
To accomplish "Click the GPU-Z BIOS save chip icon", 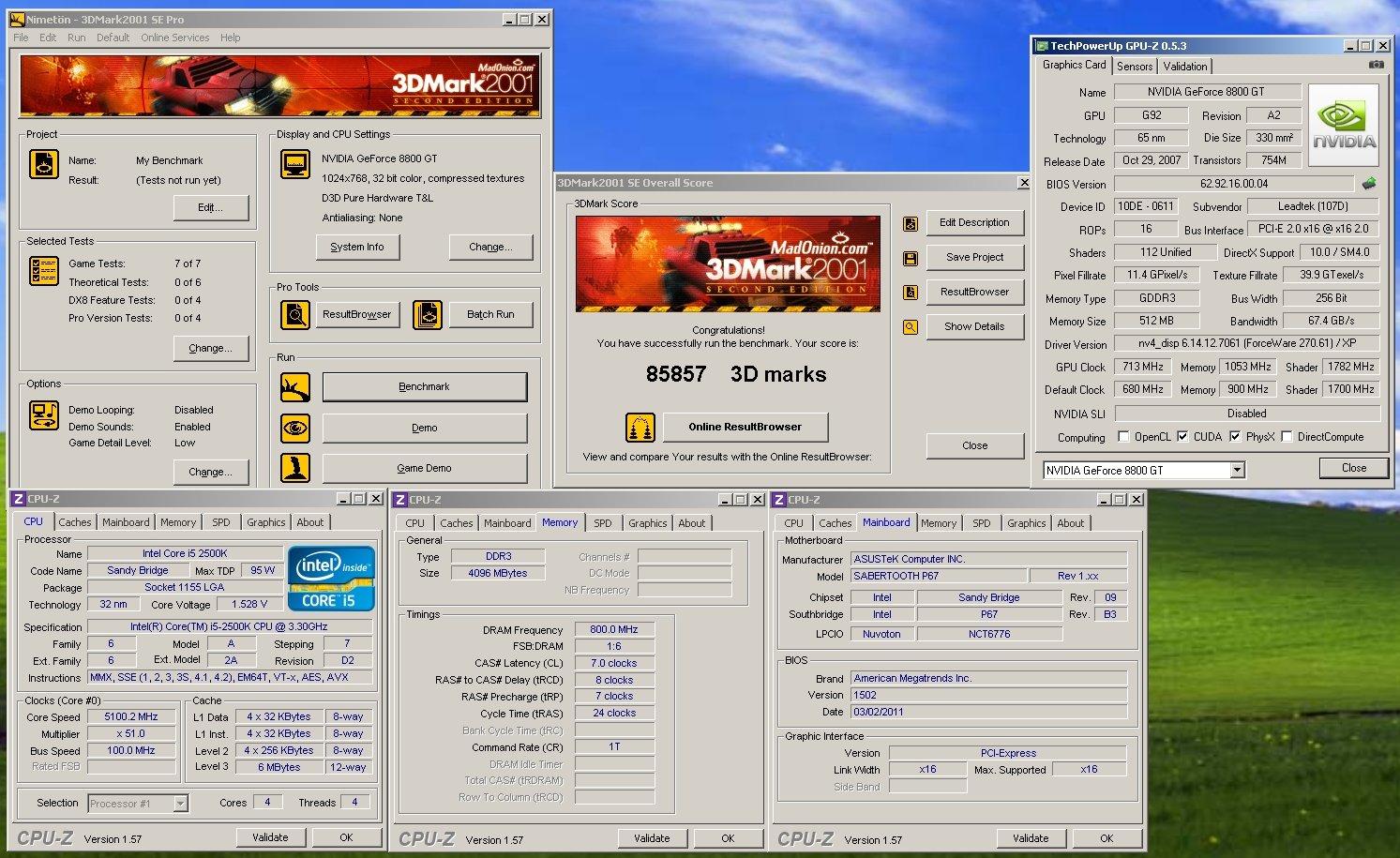I will tap(1369, 184).
